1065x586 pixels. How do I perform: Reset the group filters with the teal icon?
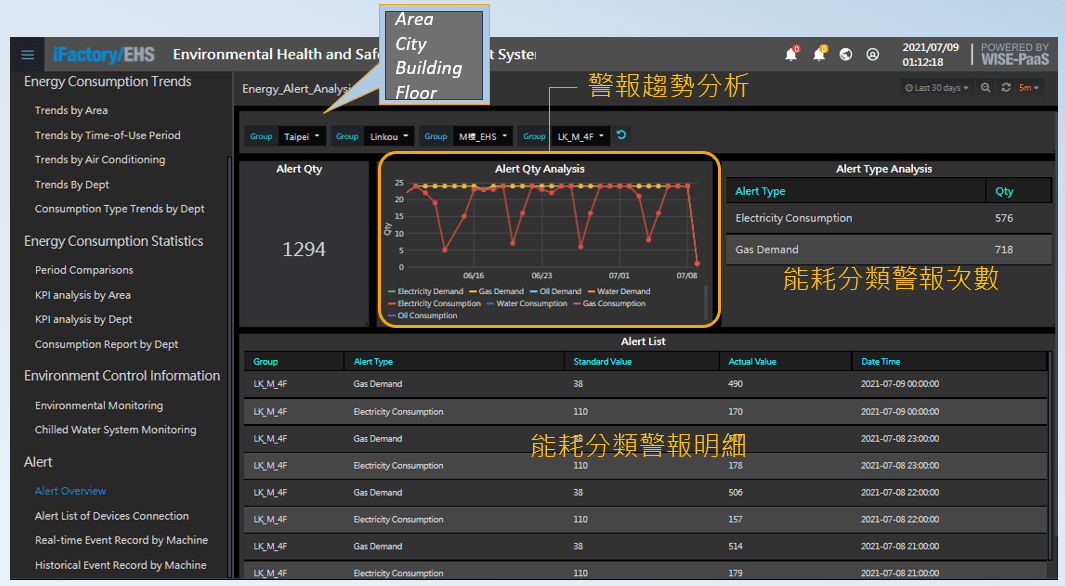[621, 135]
